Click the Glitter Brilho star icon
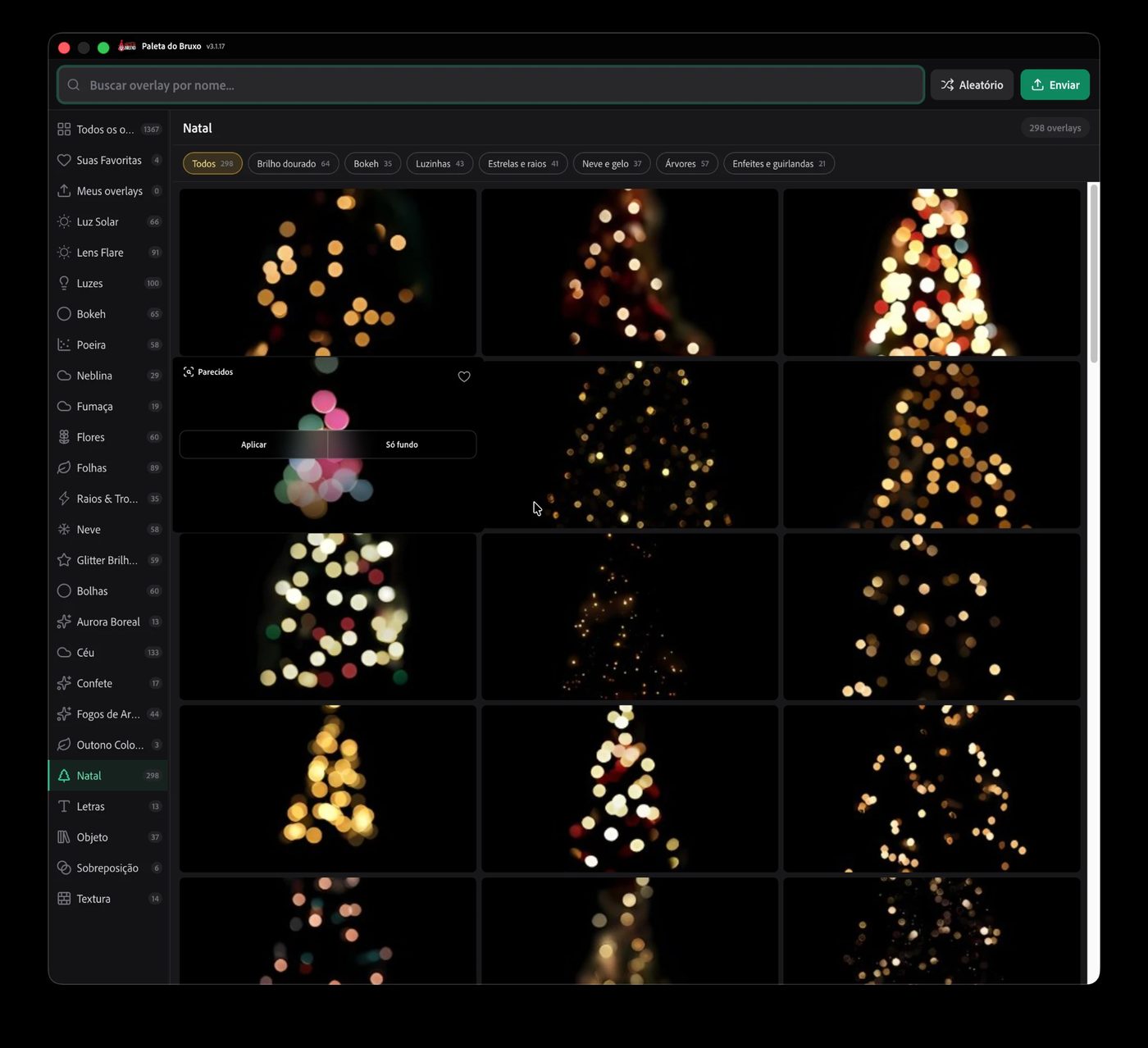Viewport: 1148px width, 1048px height. tap(64, 560)
